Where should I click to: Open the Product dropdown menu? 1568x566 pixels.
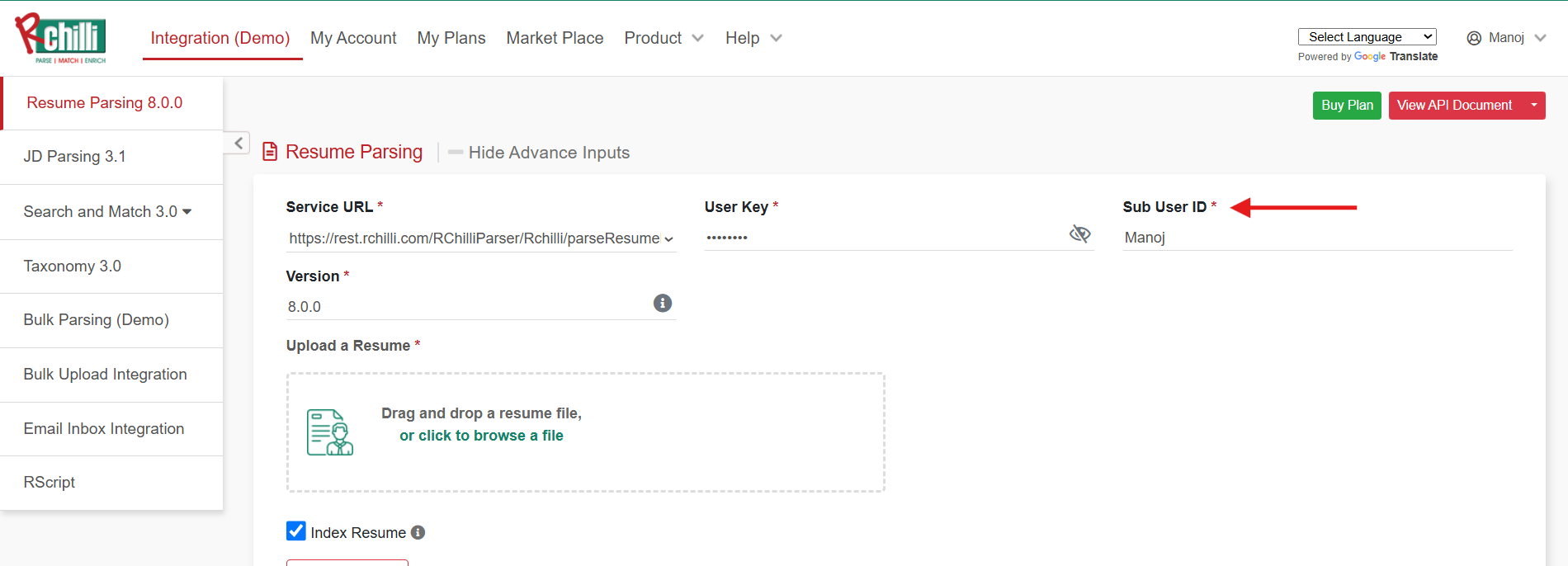click(x=664, y=38)
